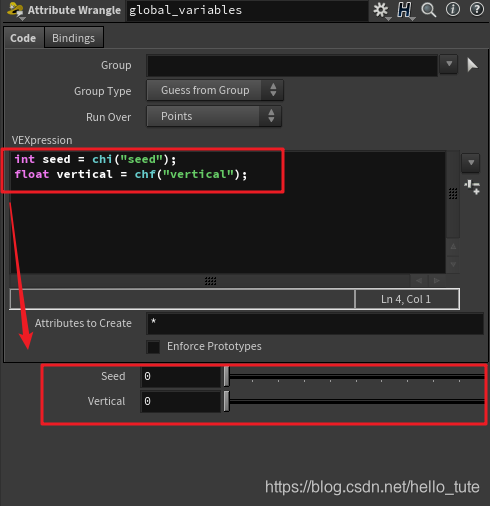Image resolution: width=490 pixels, height=506 pixels.
Task: Click the Vertical value field
Action: pyautogui.click(x=181, y=401)
